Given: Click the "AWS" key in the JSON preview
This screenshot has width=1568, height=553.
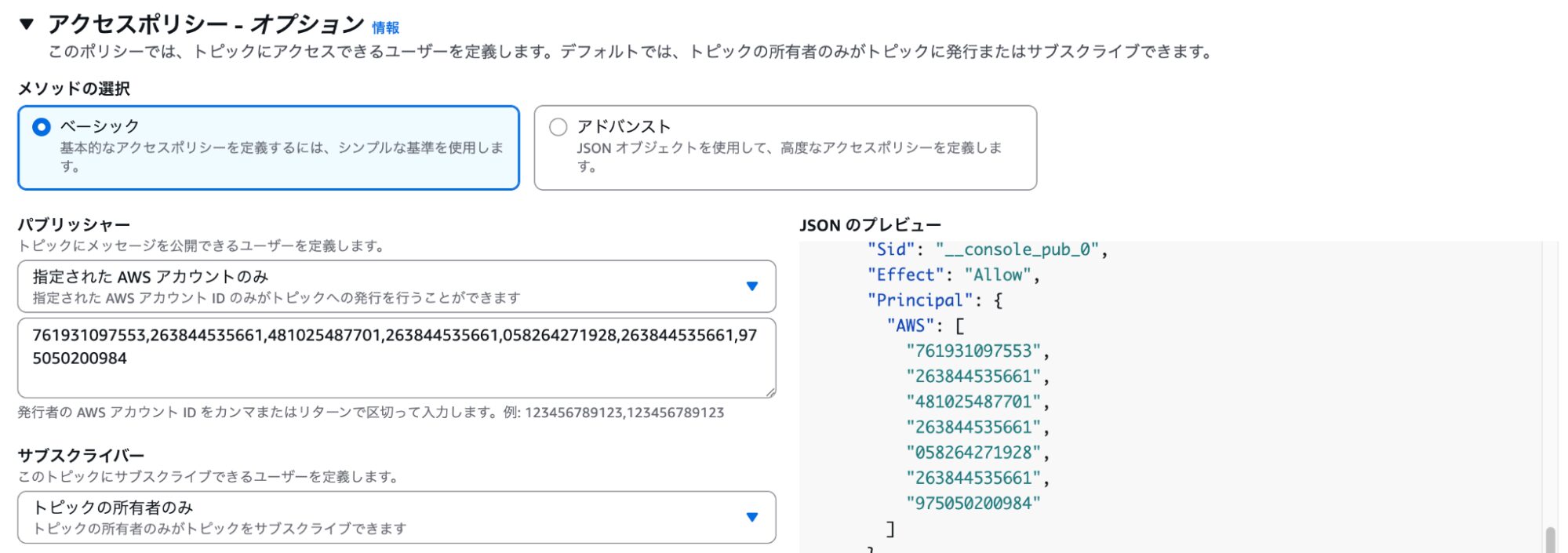Looking at the screenshot, I should pyautogui.click(x=910, y=326).
